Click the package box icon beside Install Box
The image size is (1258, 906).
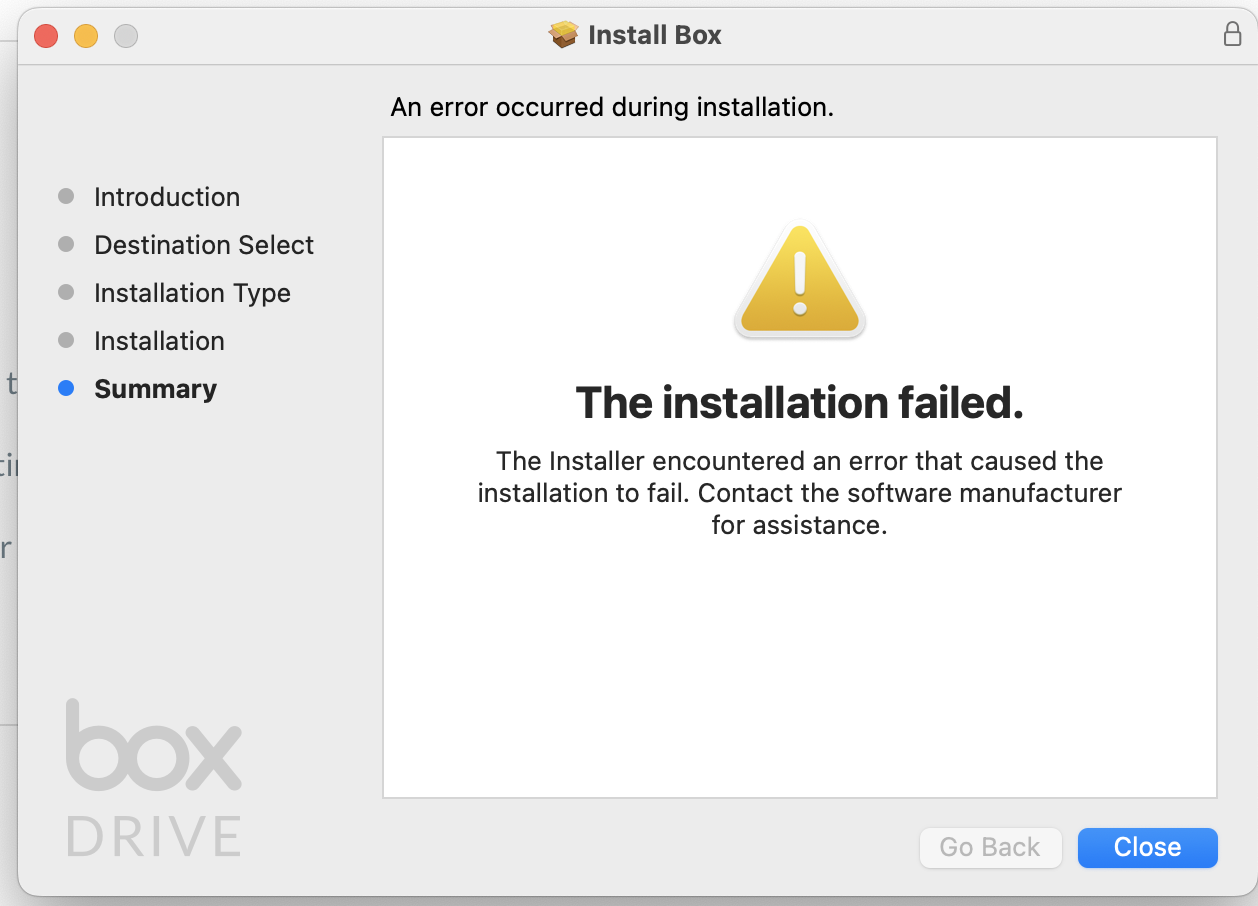(564, 35)
